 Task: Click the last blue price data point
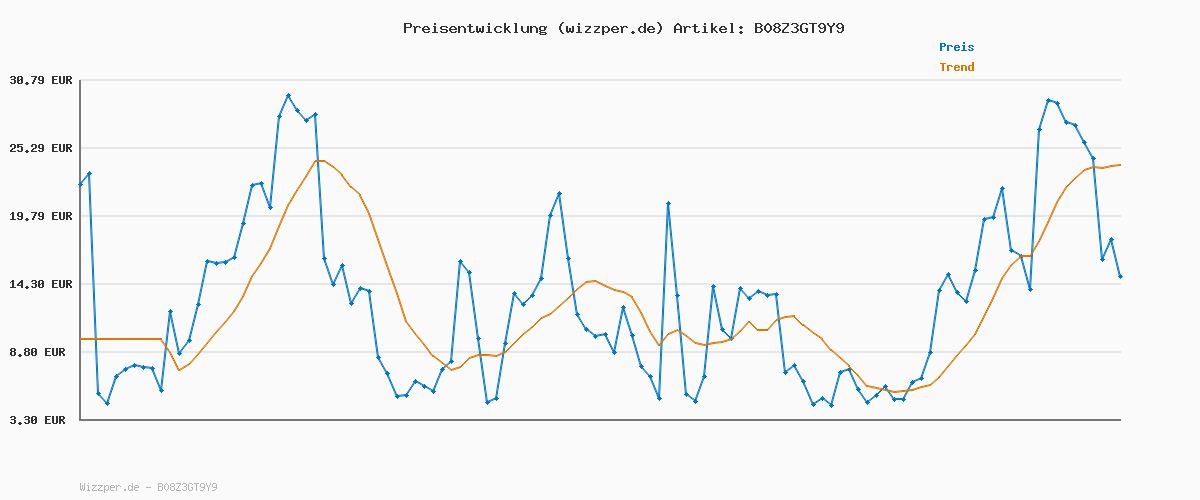(1120, 277)
